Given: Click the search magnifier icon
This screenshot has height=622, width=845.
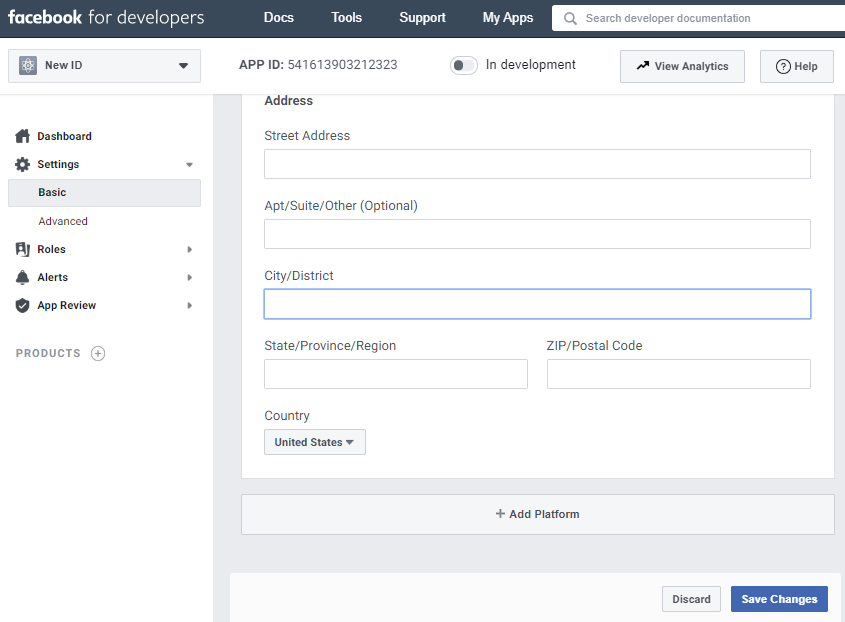Looking at the screenshot, I should tap(570, 18).
